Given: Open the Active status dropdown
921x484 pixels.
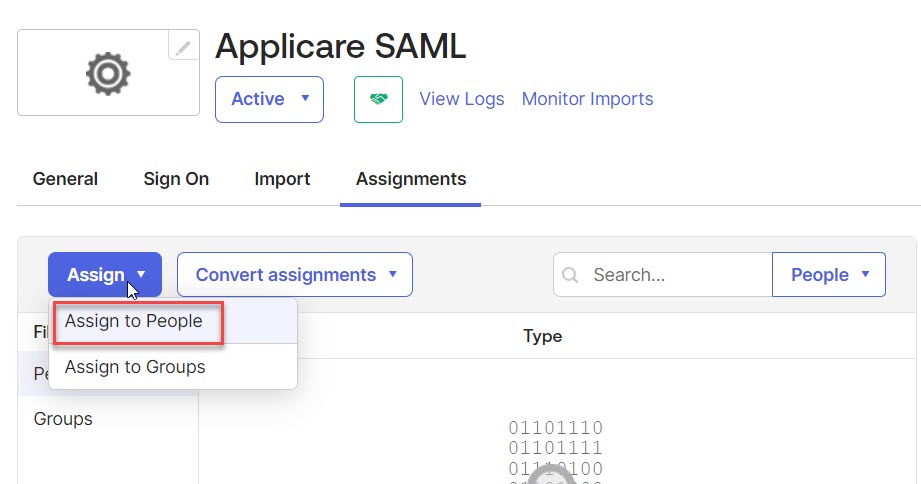Looking at the screenshot, I should (269, 99).
